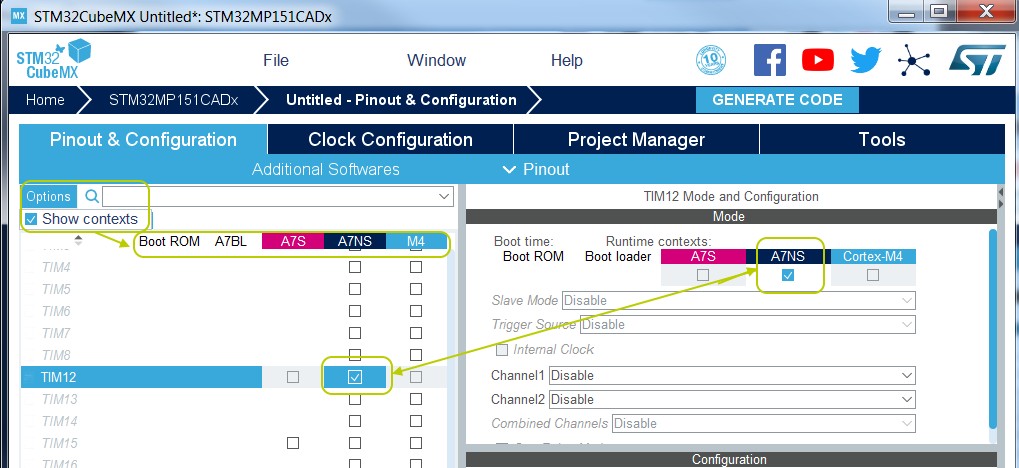
Task: Open the YouTube icon link
Action: click(818, 60)
